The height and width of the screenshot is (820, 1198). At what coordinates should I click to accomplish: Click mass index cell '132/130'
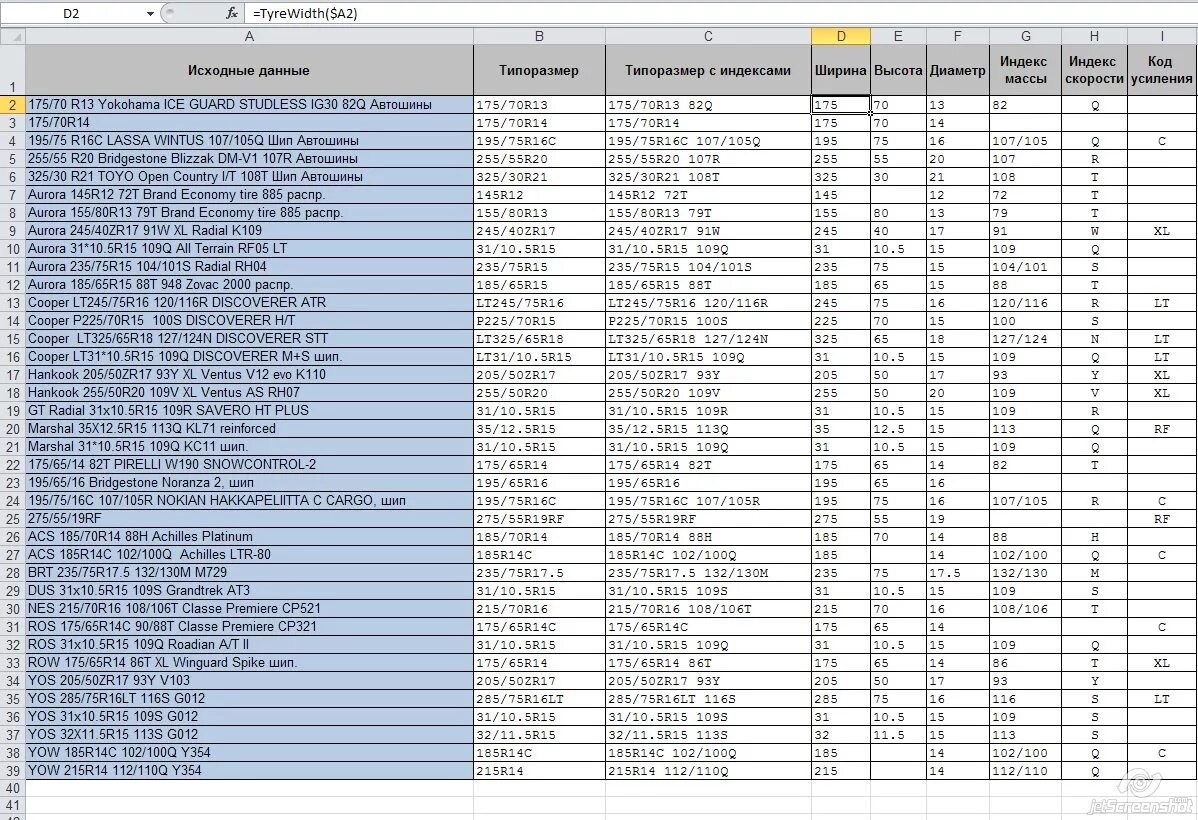pyautogui.click(x=1025, y=572)
